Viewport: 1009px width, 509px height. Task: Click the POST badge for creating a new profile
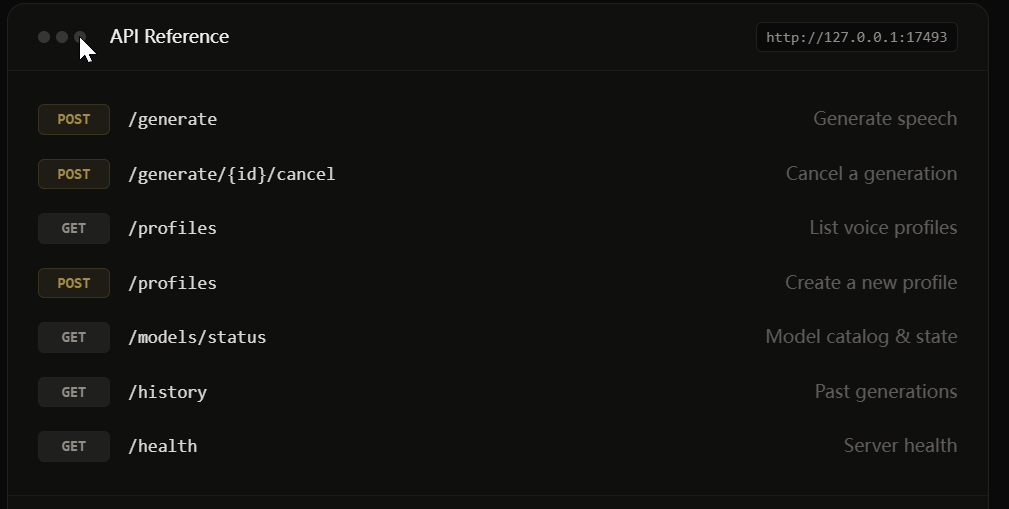pos(73,283)
